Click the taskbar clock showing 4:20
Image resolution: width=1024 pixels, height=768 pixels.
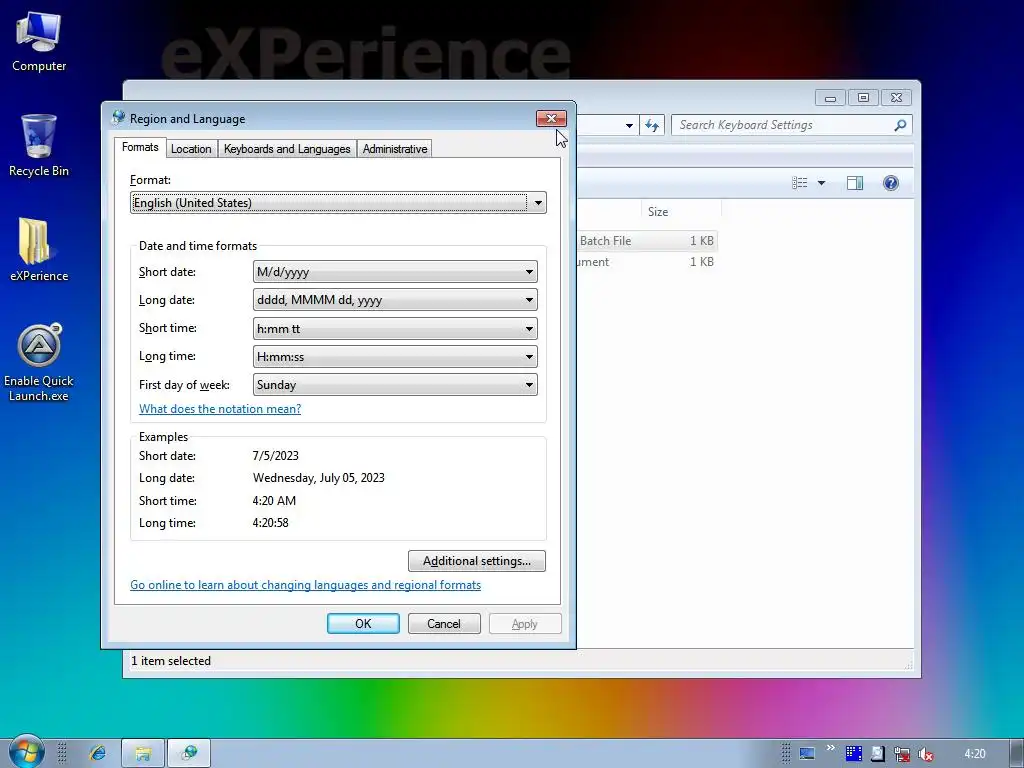(974, 754)
